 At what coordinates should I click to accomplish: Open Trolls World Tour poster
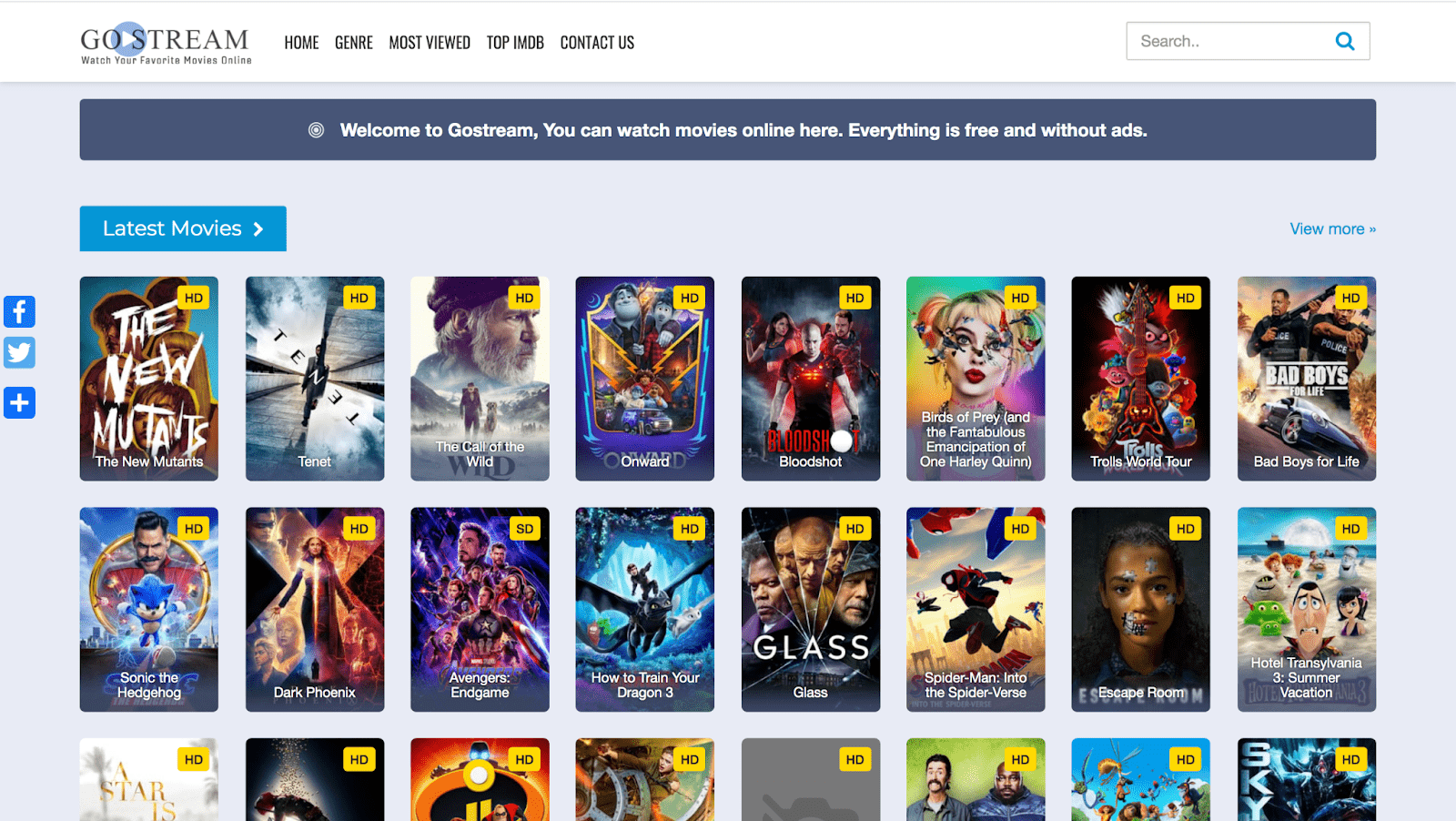1141,379
